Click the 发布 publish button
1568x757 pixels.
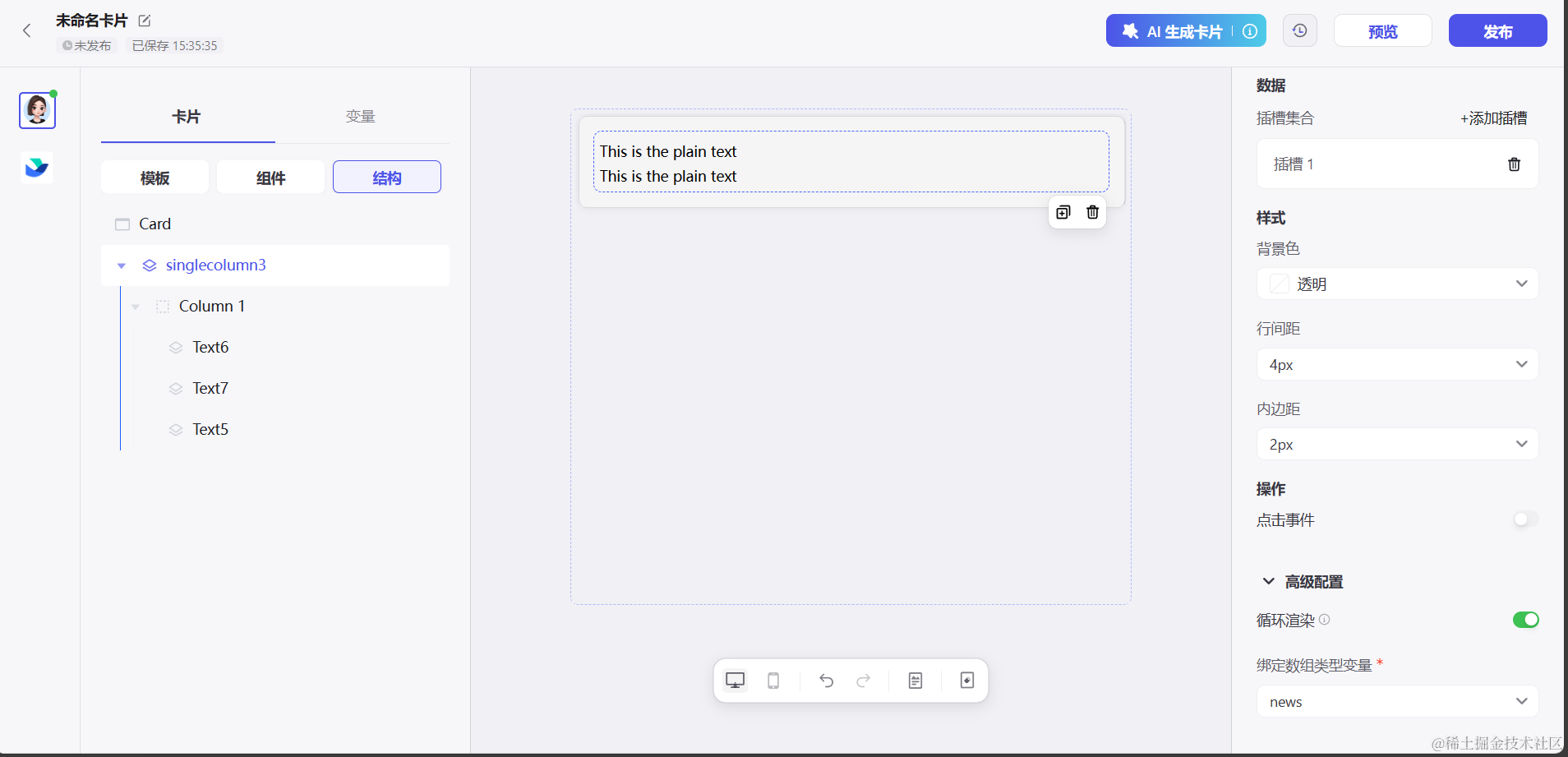[1498, 31]
